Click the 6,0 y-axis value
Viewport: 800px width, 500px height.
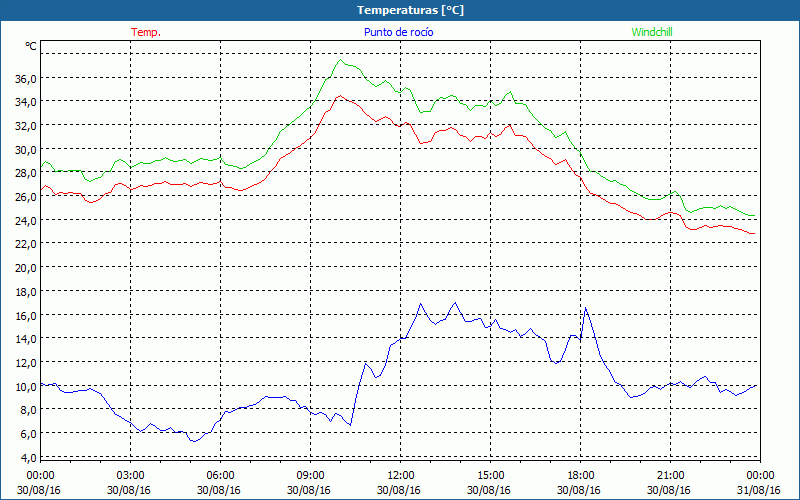28,434
